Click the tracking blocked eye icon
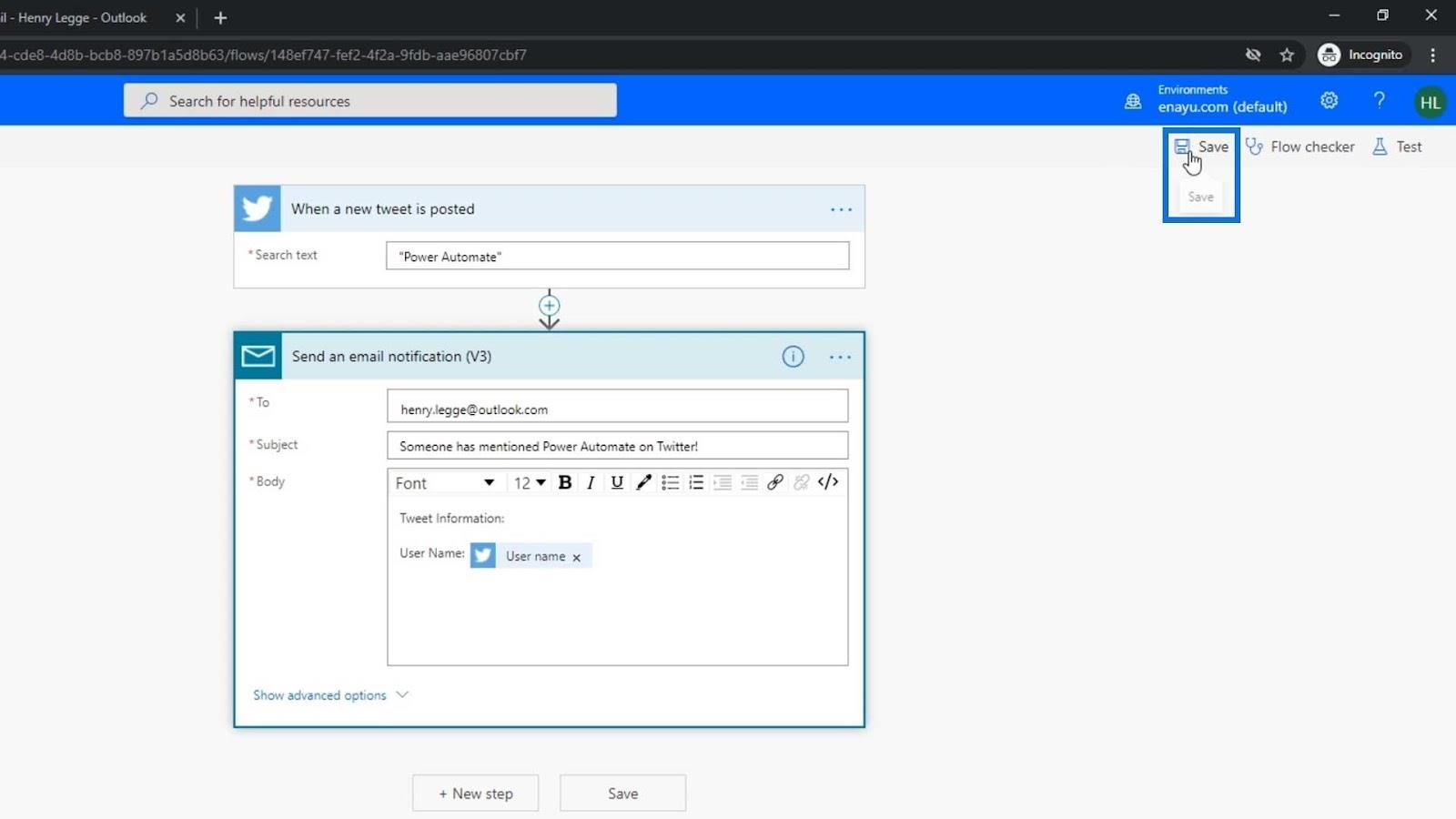1456x819 pixels. 1253,55
